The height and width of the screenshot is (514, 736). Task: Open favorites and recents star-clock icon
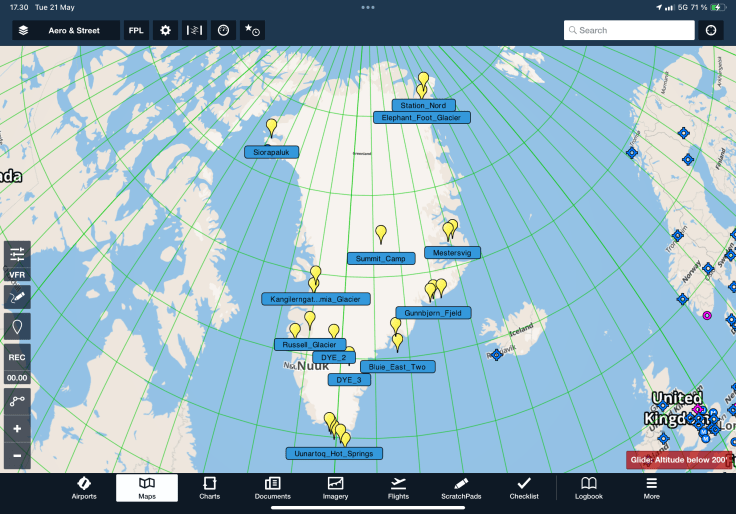tap(252, 30)
